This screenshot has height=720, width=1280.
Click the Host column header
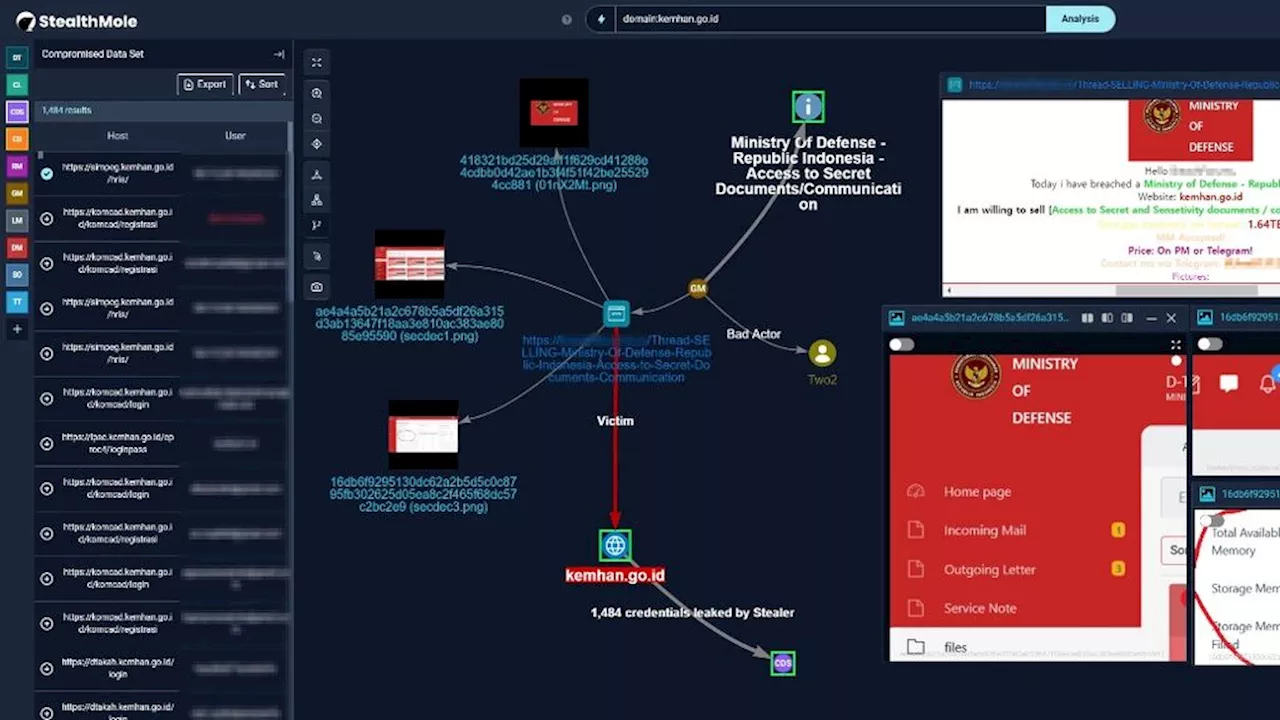pos(117,136)
